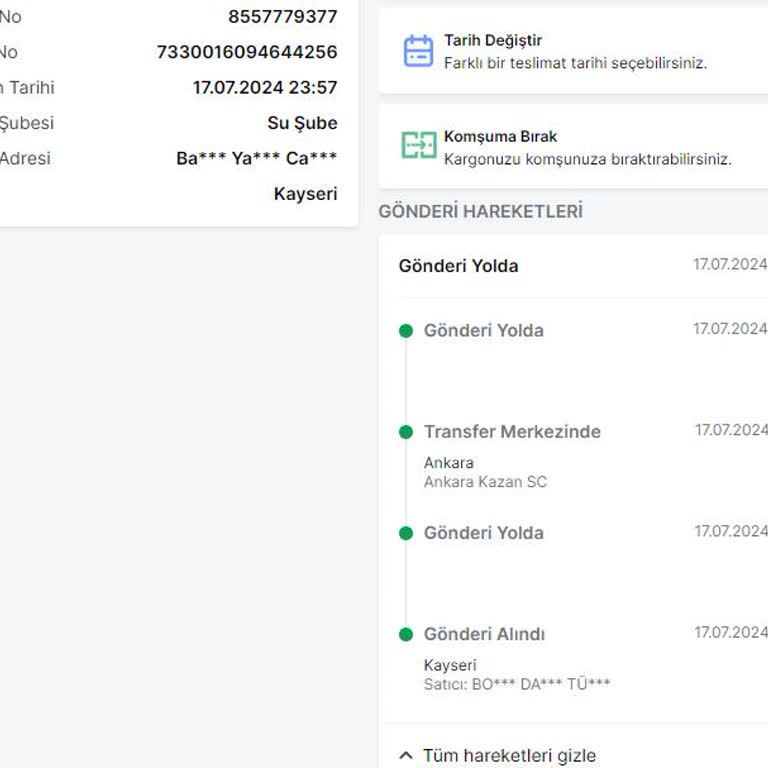Select the number 8557779377

[x=283, y=17]
